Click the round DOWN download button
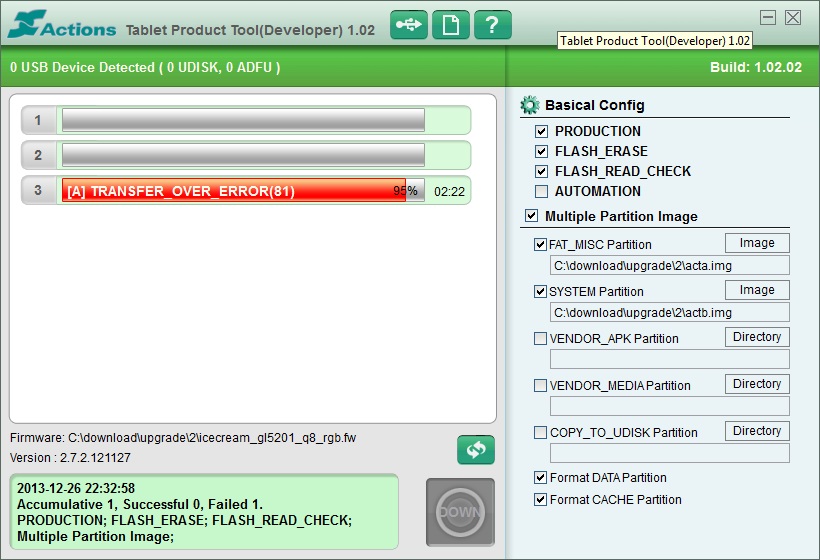820x560 pixels. (460, 512)
